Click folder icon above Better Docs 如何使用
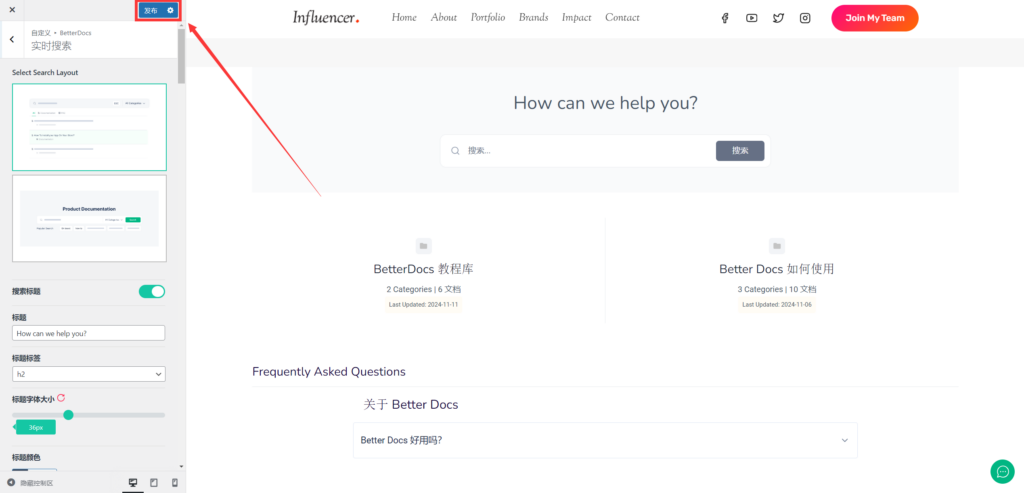The image size is (1024, 493). [777, 246]
